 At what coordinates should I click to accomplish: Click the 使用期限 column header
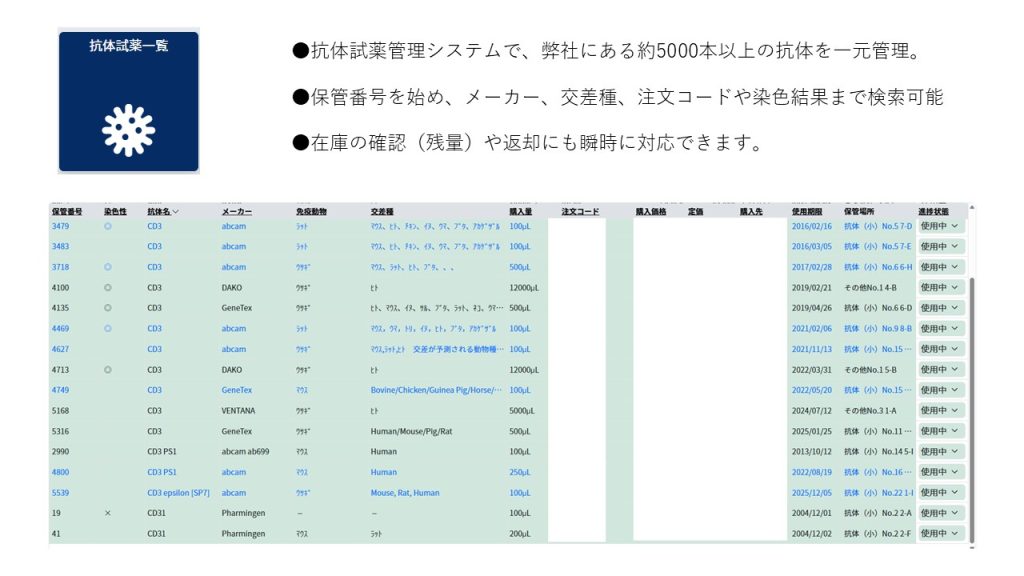tap(807, 212)
